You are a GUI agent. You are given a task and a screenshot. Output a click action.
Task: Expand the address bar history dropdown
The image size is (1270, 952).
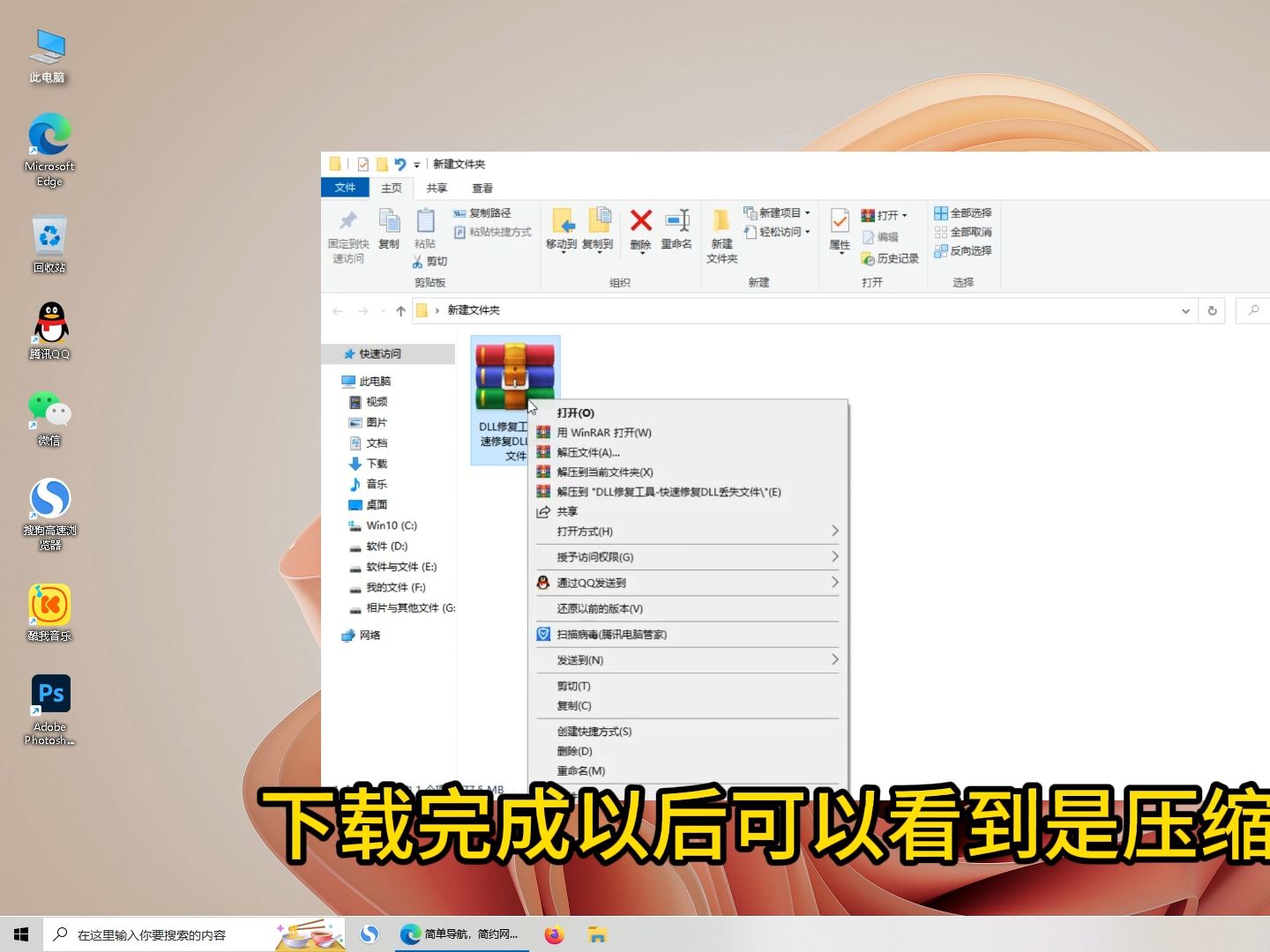[1186, 310]
